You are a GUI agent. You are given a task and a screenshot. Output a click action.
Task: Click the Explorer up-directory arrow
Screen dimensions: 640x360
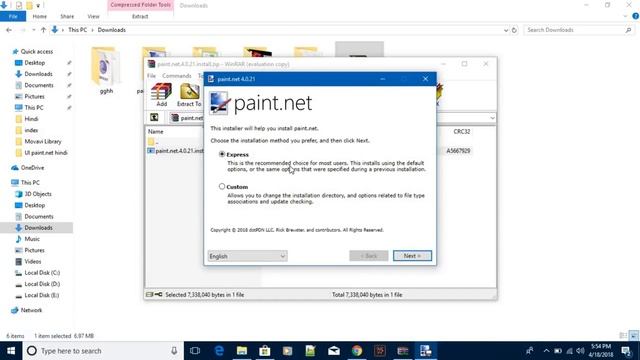[x=43, y=30]
